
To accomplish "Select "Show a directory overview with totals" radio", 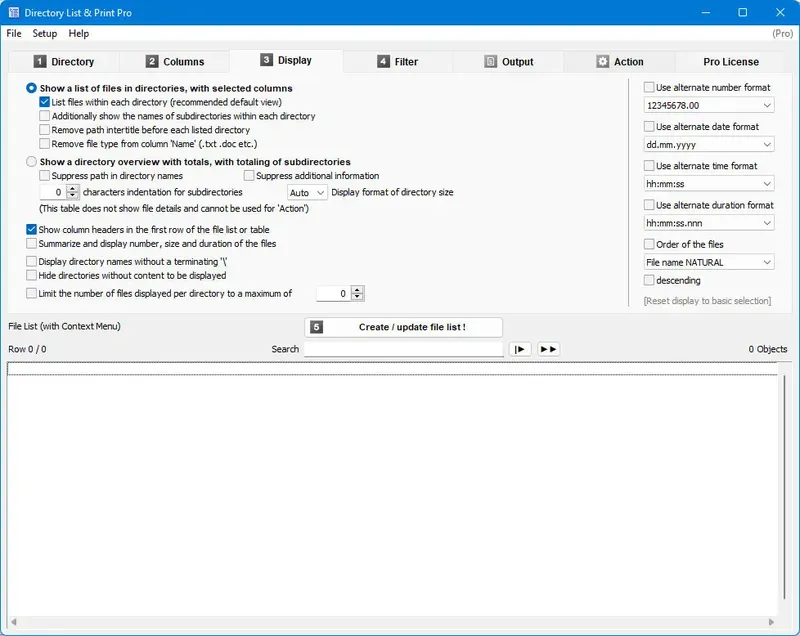I will [x=31, y=161].
